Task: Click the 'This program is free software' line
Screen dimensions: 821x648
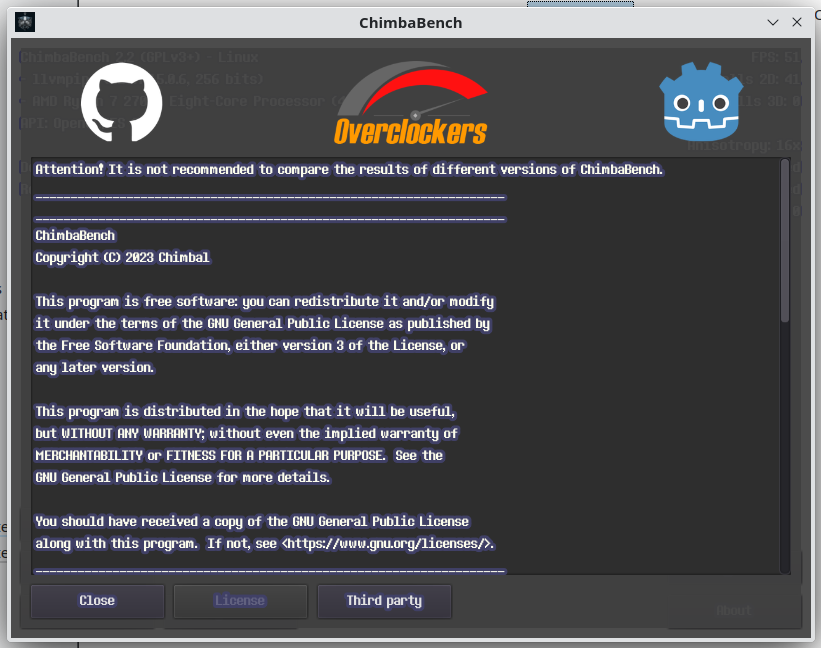Action: pyautogui.click(x=264, y=301)
